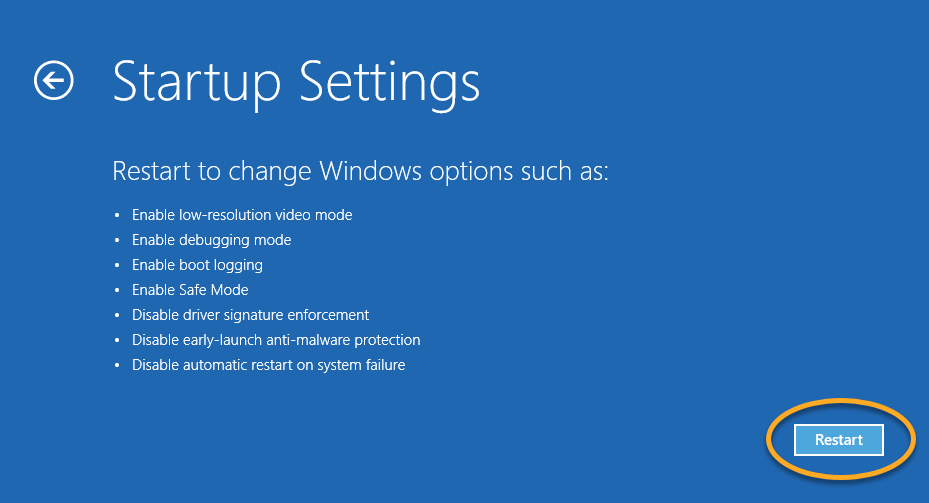Click the bullet before 'Disable automatic restart' line
The height and width of the screenshot is (503, 929).
pos(117,366)
